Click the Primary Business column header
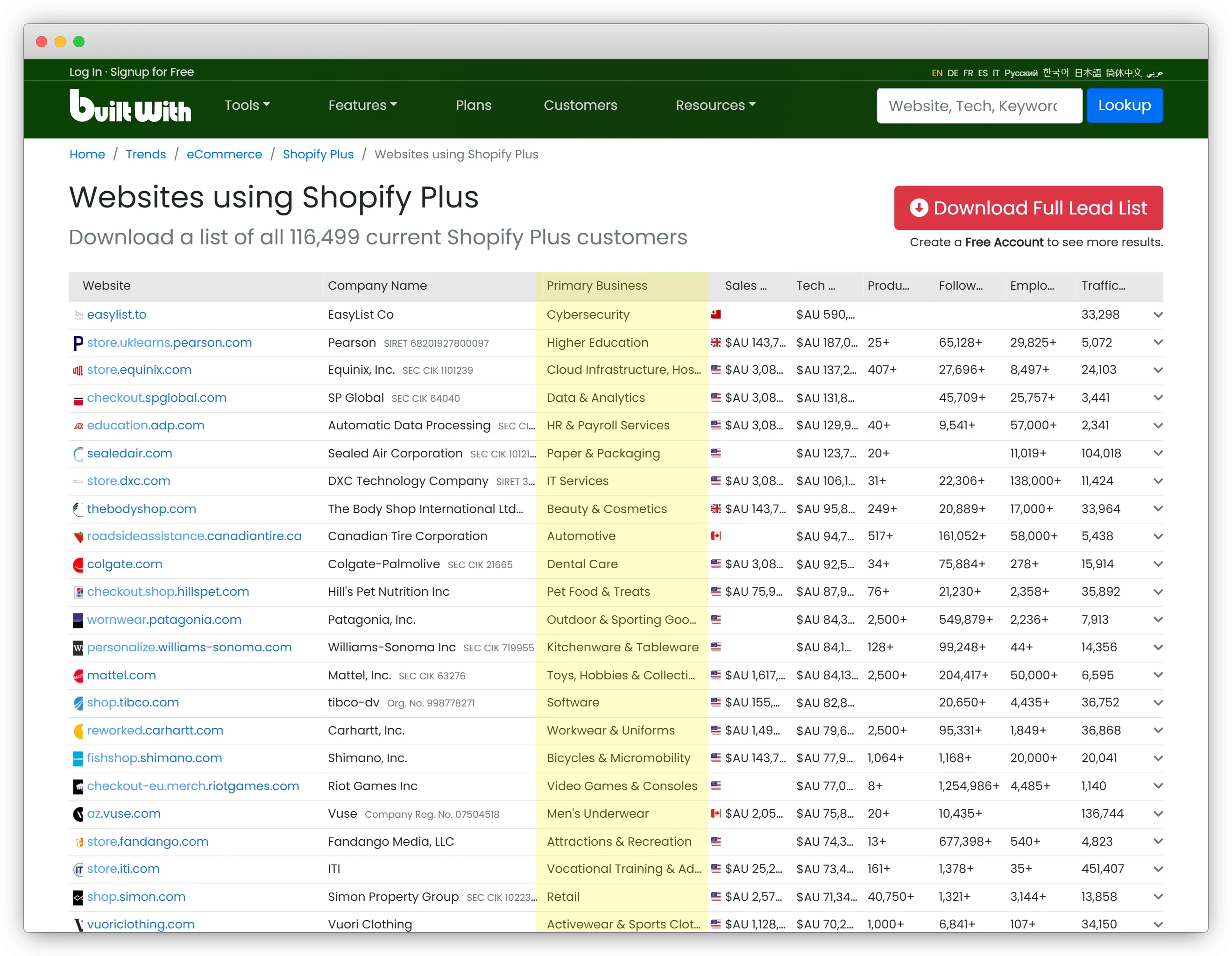Image resolution: width=1232 pixels, height=956 pixels. tap(597, 285)
